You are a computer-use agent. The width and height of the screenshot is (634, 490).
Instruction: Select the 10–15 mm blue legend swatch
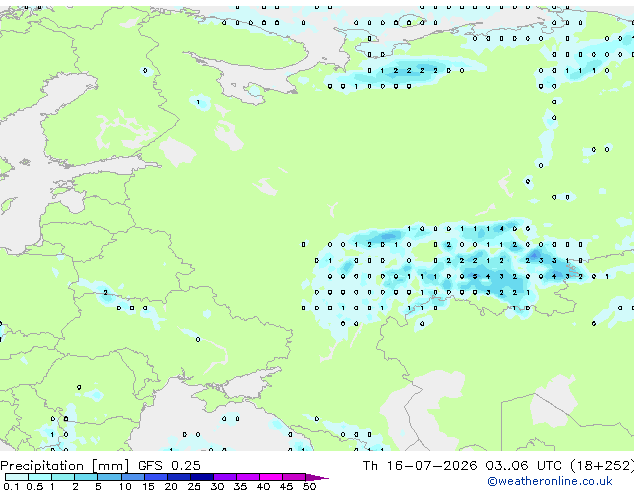click(132, 477)
